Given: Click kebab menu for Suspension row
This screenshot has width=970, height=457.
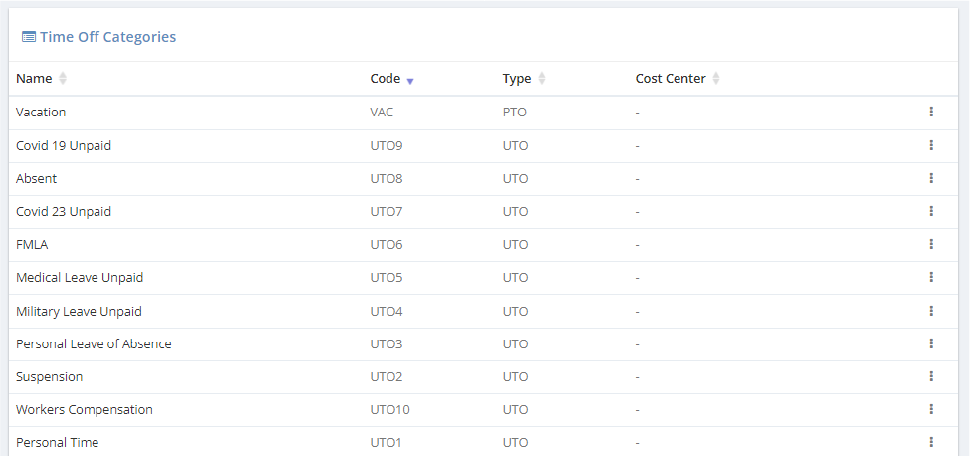Looking at the screenshot, I should [931, 376].
